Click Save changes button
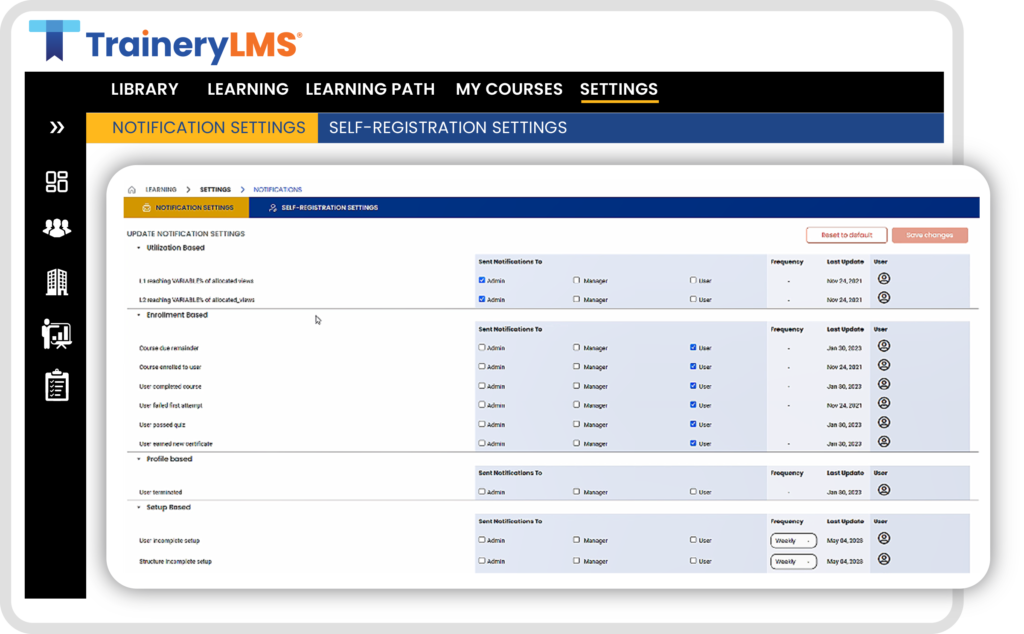1024x634 pixels. (x=929, y=235)
